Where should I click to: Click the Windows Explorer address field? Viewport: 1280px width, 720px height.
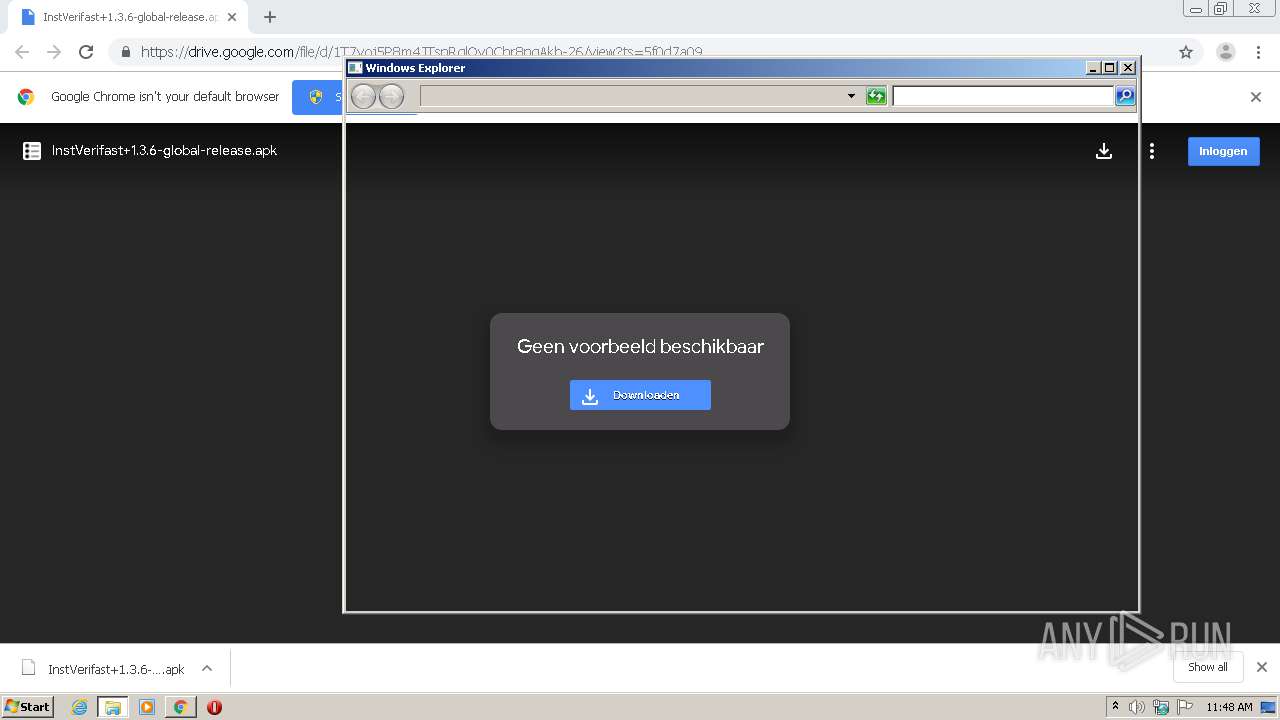tap(632, 96)
